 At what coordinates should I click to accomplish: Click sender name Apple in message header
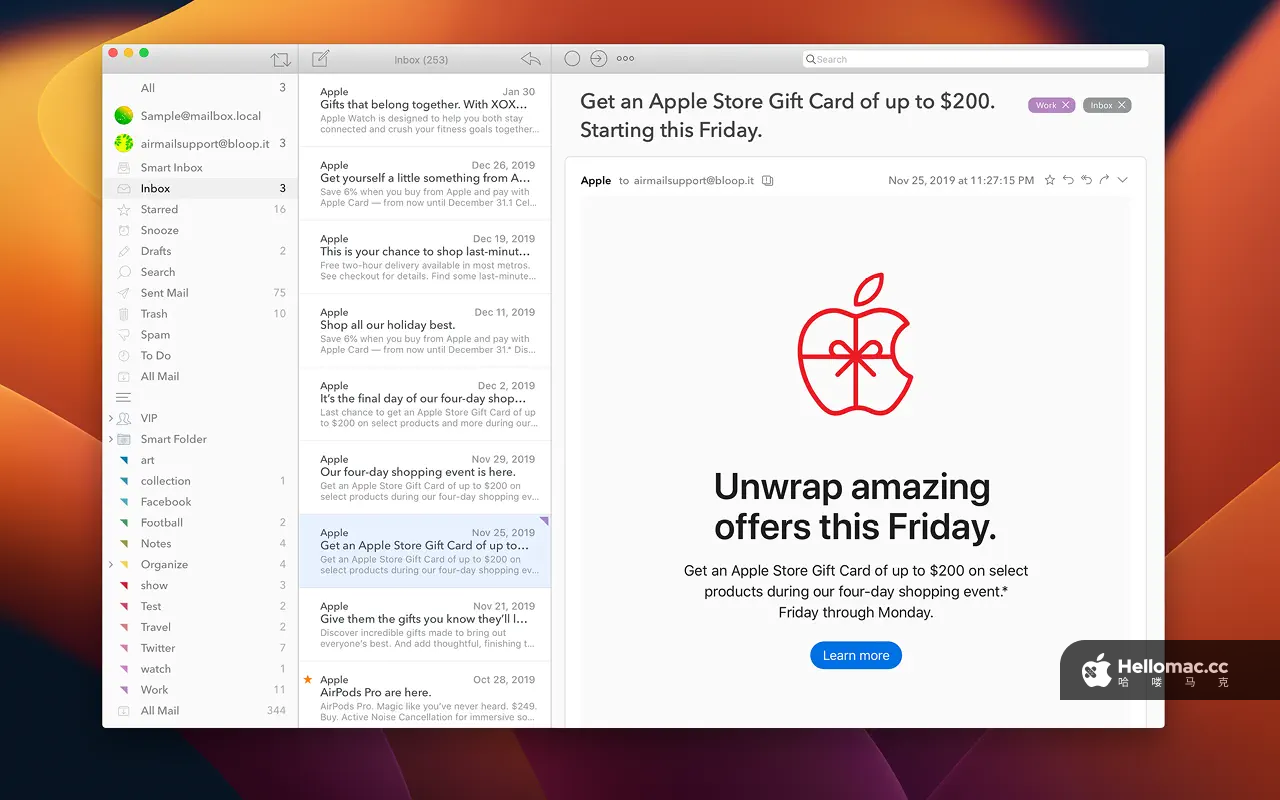[x=596, y=181]
